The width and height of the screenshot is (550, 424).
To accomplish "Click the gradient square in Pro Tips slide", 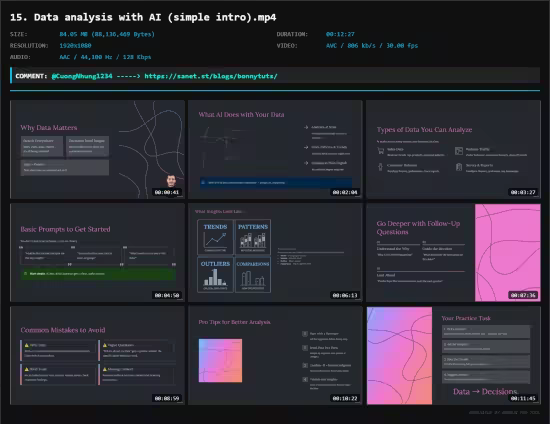I will (220, 361).
